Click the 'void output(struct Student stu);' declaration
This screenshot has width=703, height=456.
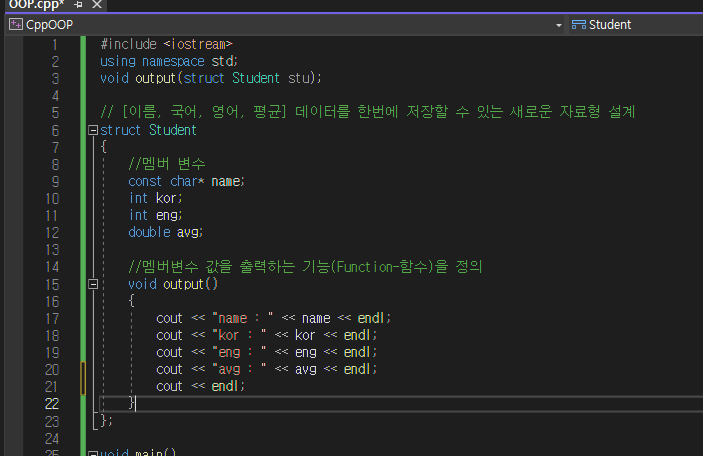[211, 78]
